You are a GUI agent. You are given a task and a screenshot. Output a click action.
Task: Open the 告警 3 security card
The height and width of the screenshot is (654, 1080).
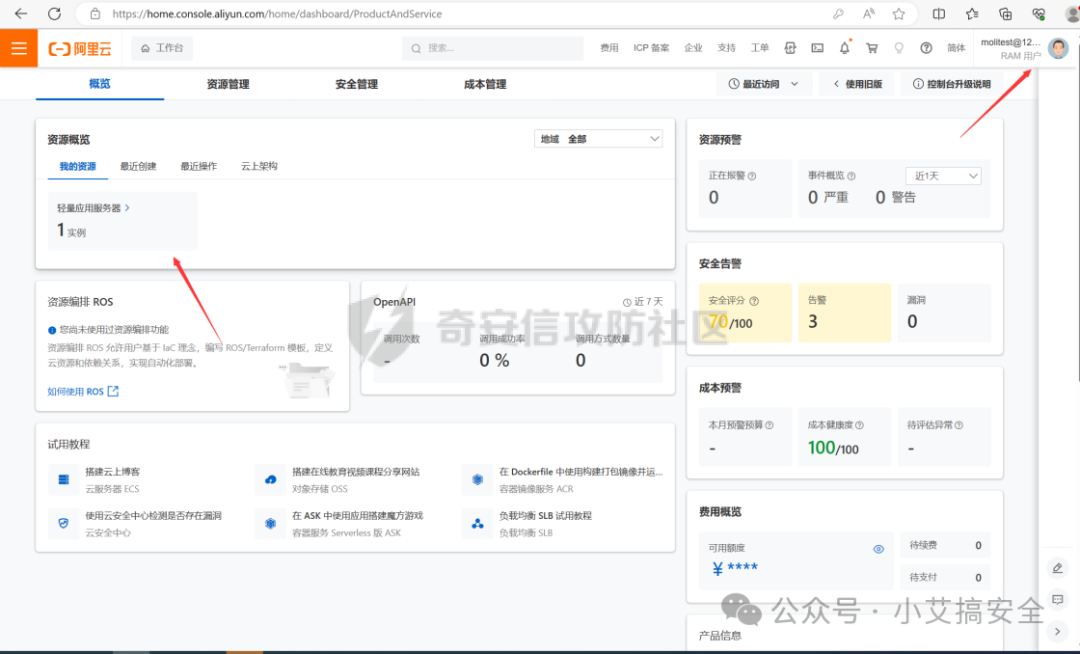(844, 313)
